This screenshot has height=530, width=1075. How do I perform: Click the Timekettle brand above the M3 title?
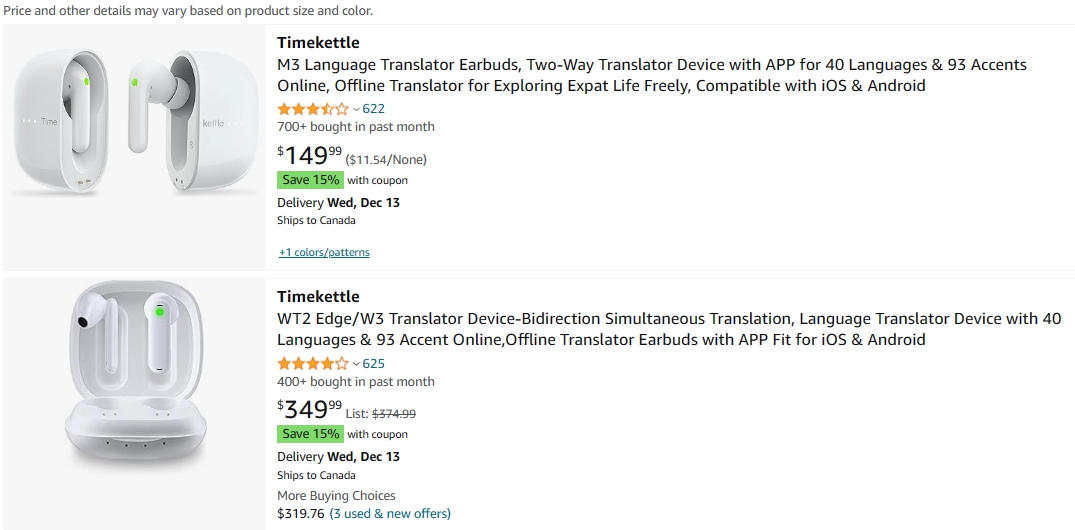[x=318, y=43]
